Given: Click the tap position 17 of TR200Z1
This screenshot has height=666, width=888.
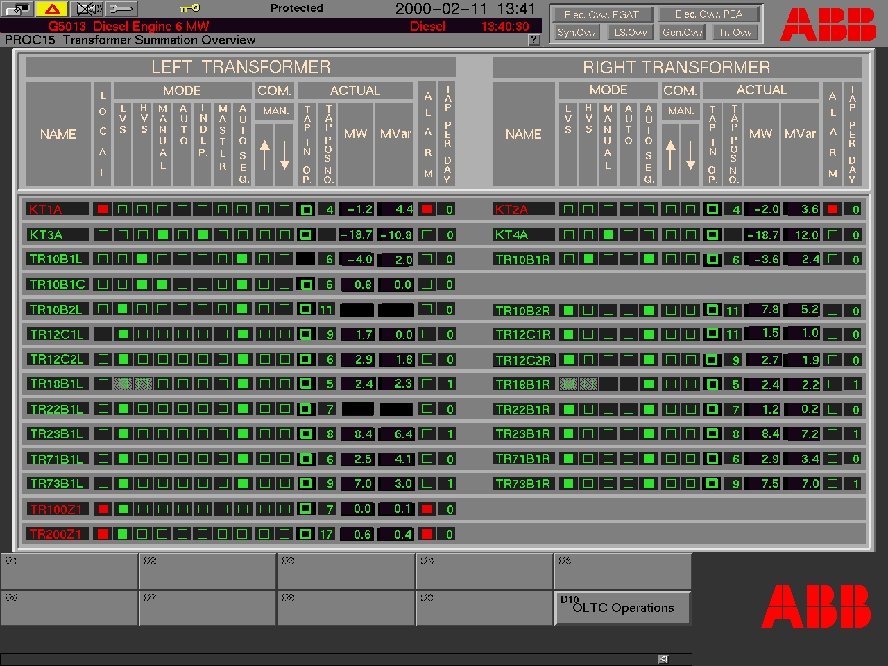Looking at the screenshot, I should coord(326,533).
